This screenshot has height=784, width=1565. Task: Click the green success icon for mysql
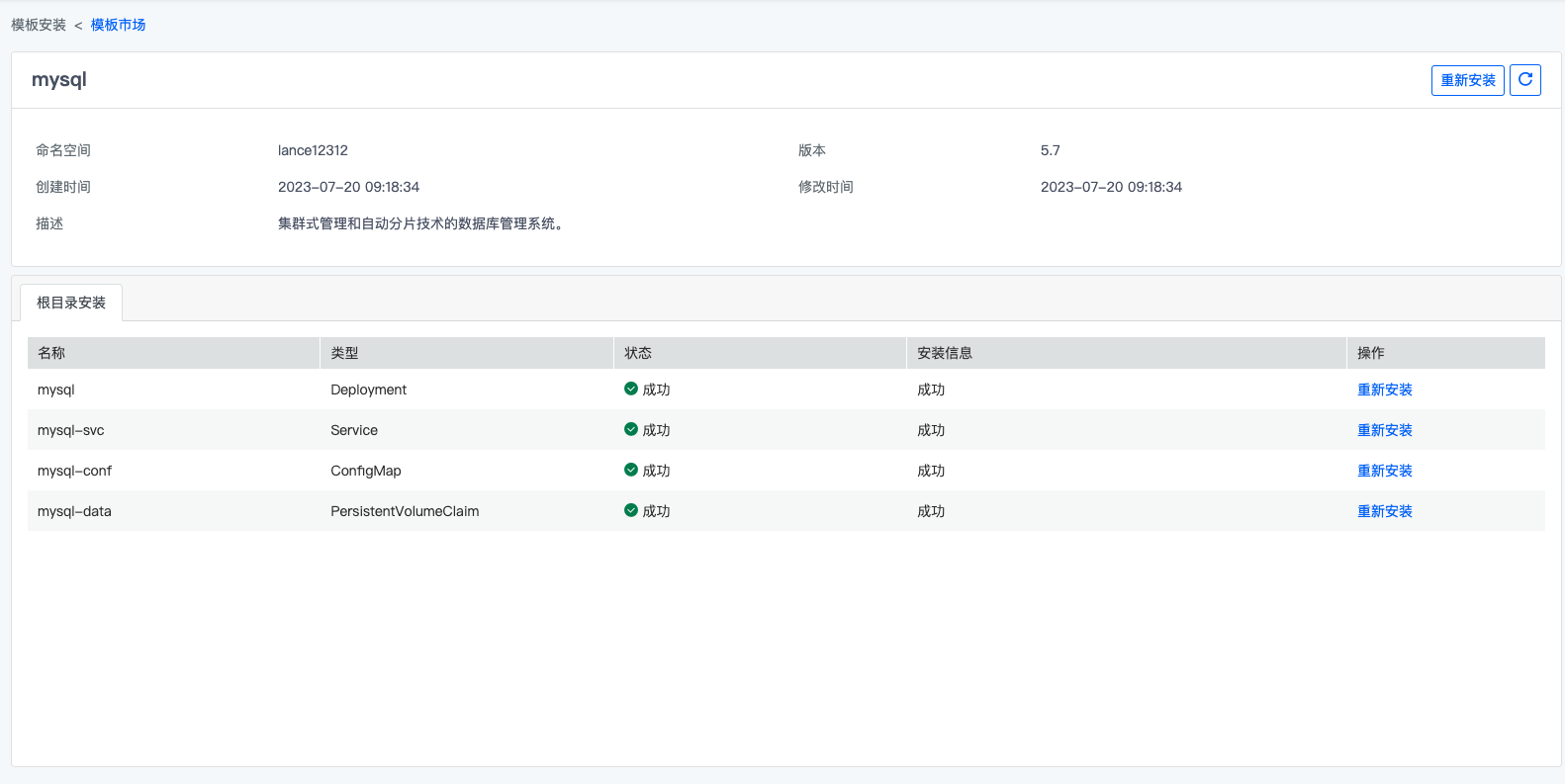point(631,389)
